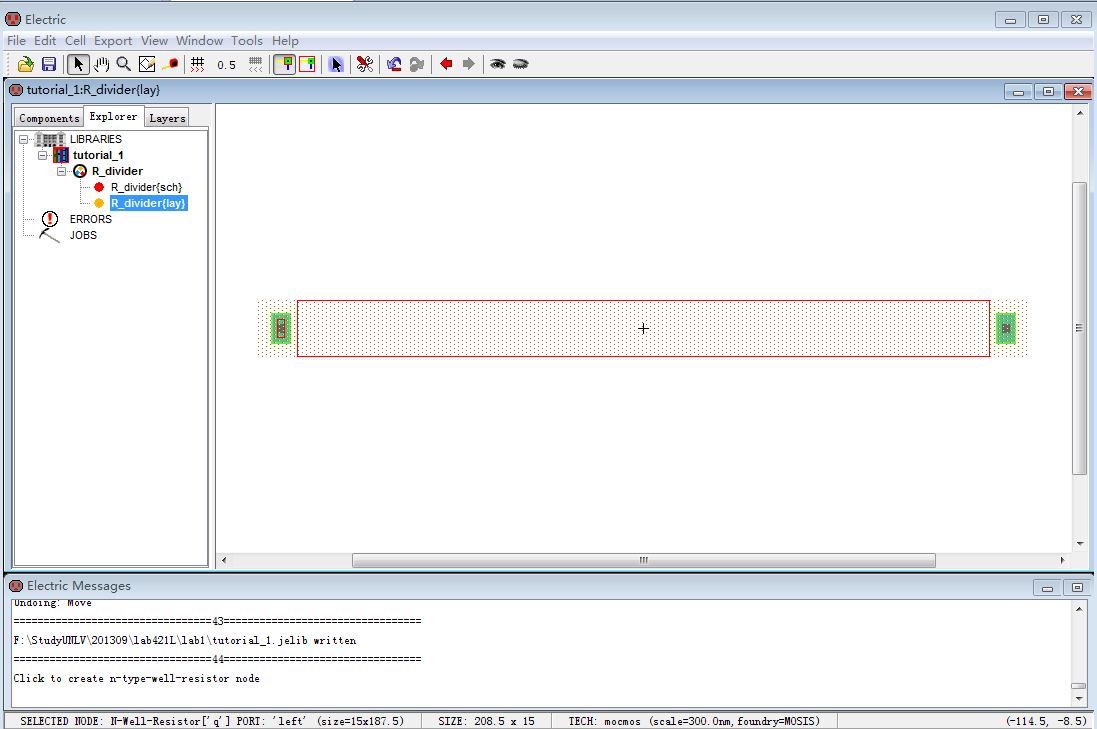Image resolution: width=1097 pixels, height=729 pixels.
Task: Go forward with grey right arrow
Action: (469, 64)
